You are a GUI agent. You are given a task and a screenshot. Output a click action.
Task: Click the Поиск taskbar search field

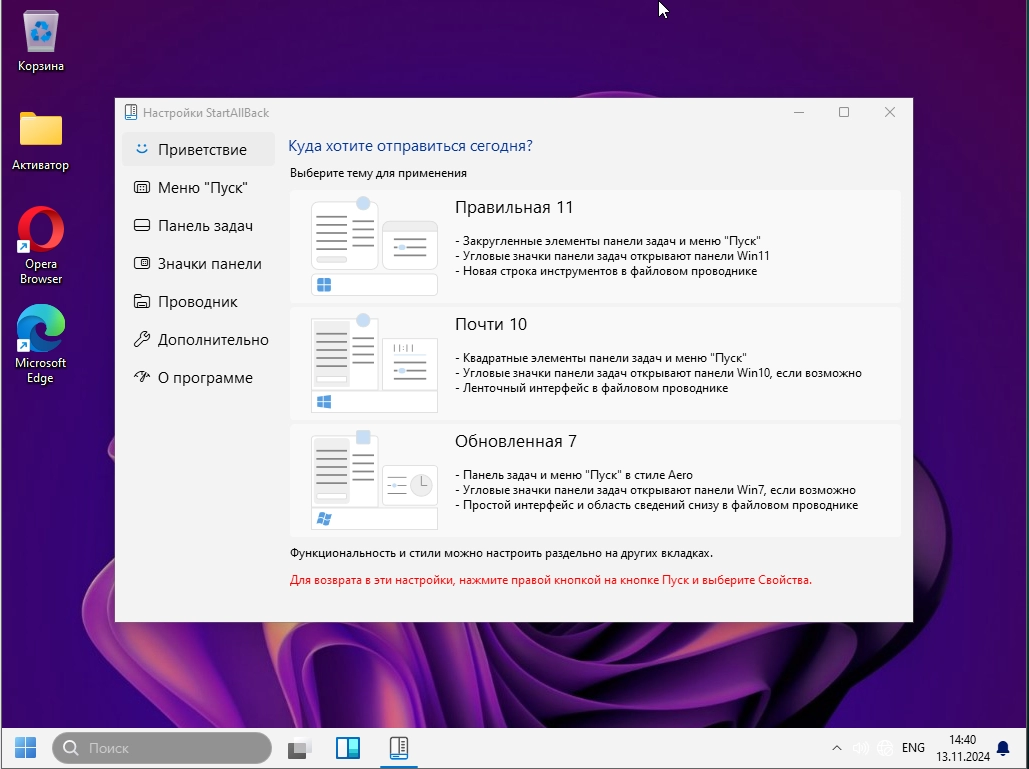(x=162, y=748)
